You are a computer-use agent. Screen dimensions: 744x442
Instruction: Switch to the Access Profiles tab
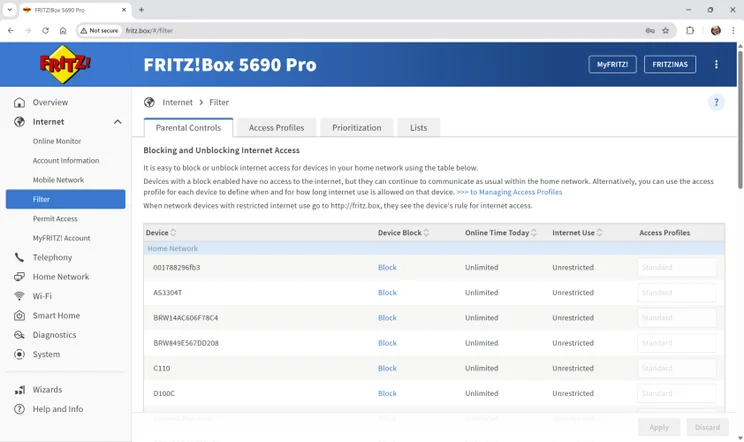pyautogui.click(x=276, y=128)
